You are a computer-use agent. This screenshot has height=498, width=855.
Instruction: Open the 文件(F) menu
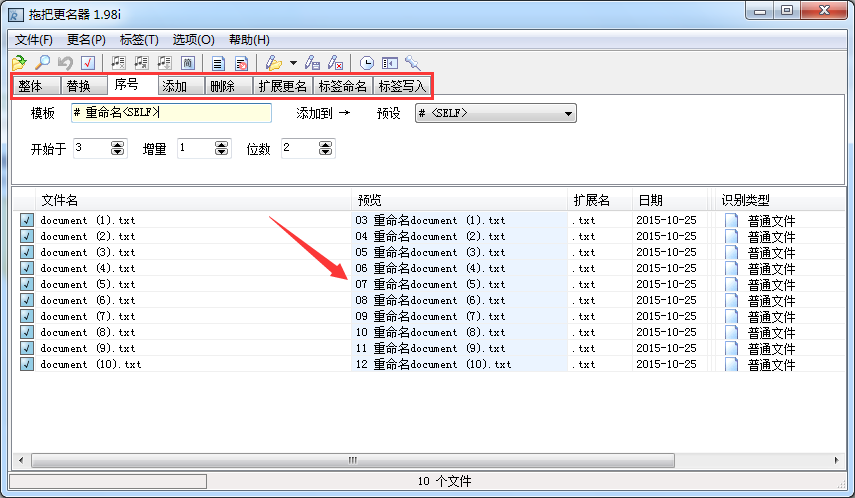click(x=34, y=40)
